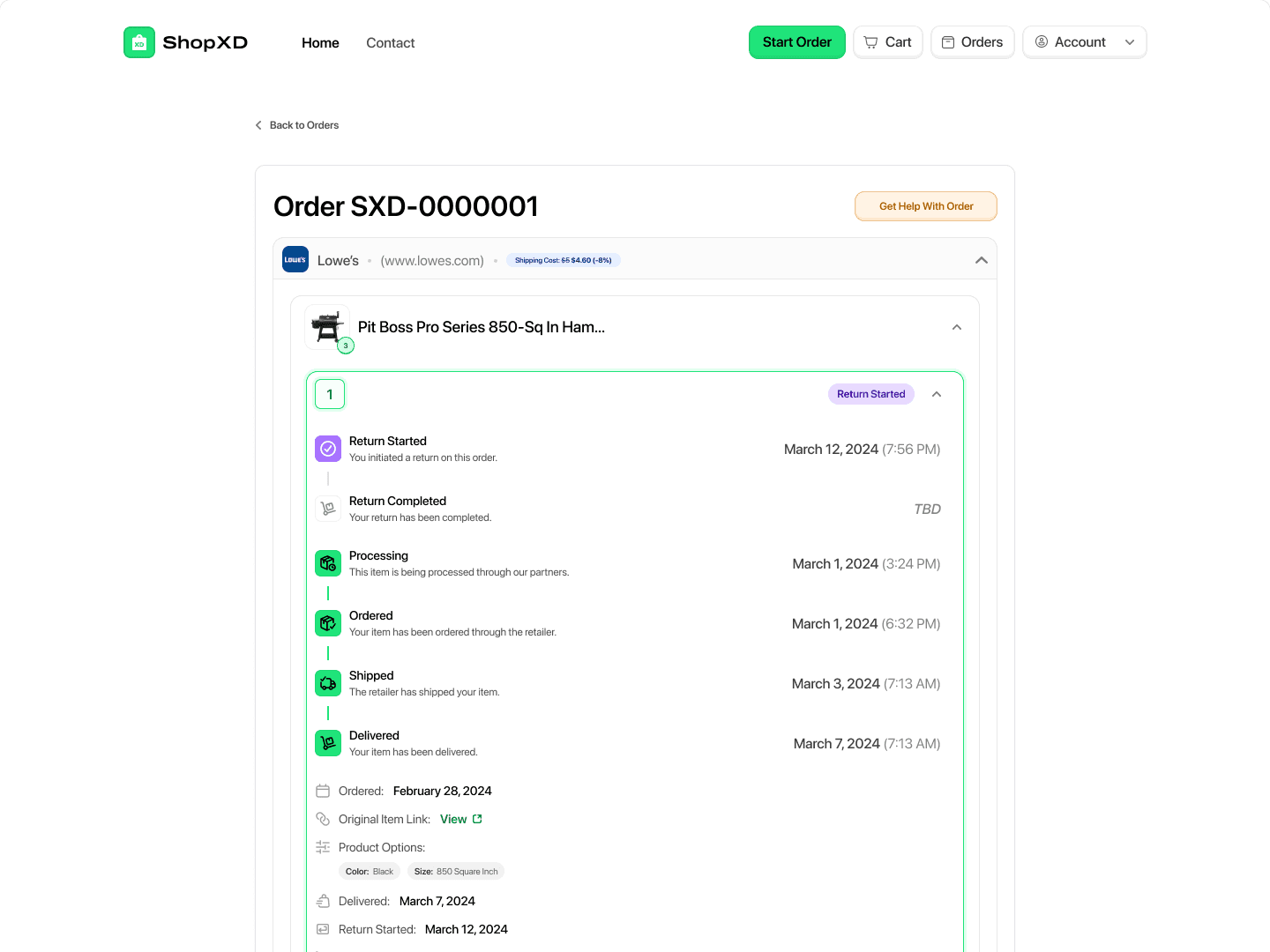
Task: Click the March 3, 2024 (7:13 AM) timestamp
Action: [x=866, y=683]
